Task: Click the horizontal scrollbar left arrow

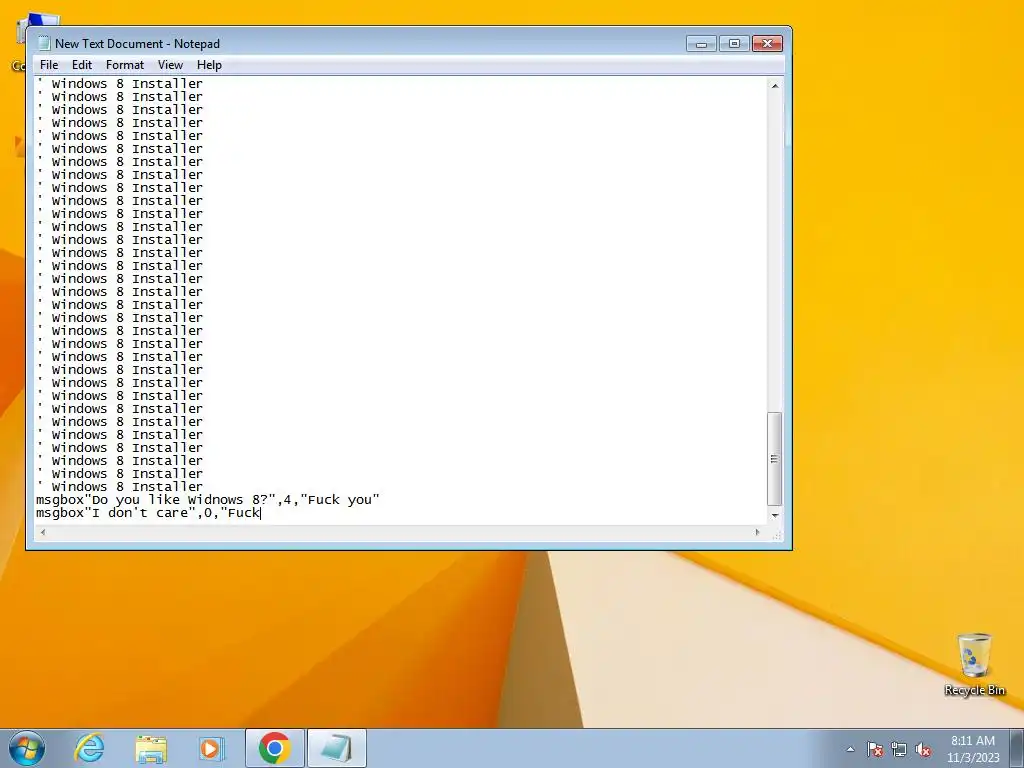Action: pos(43,532)
